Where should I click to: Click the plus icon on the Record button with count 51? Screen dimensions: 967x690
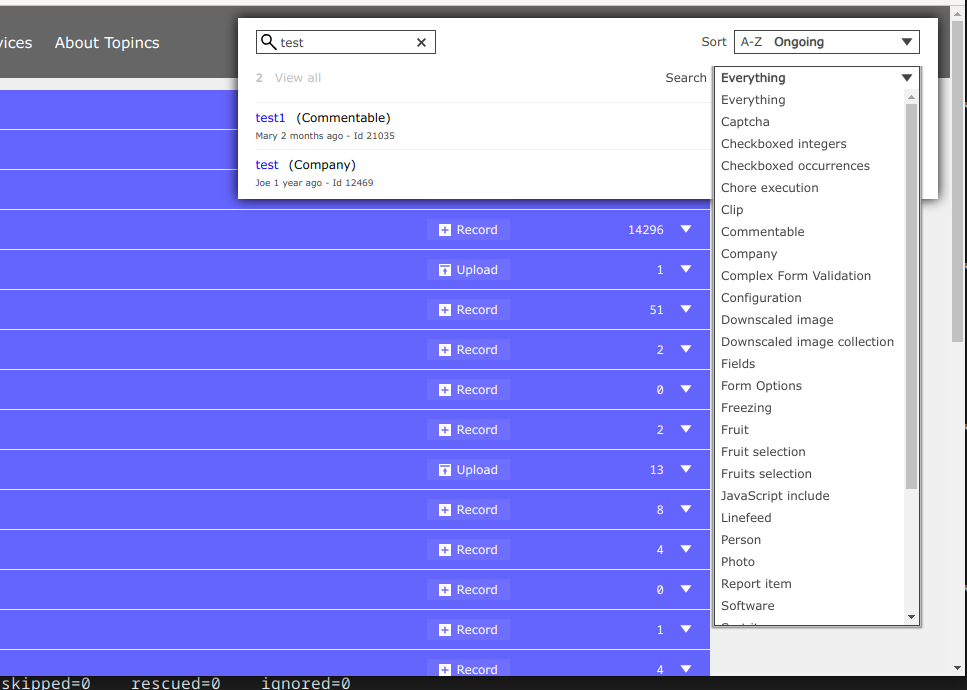click(x=445, y=310)
